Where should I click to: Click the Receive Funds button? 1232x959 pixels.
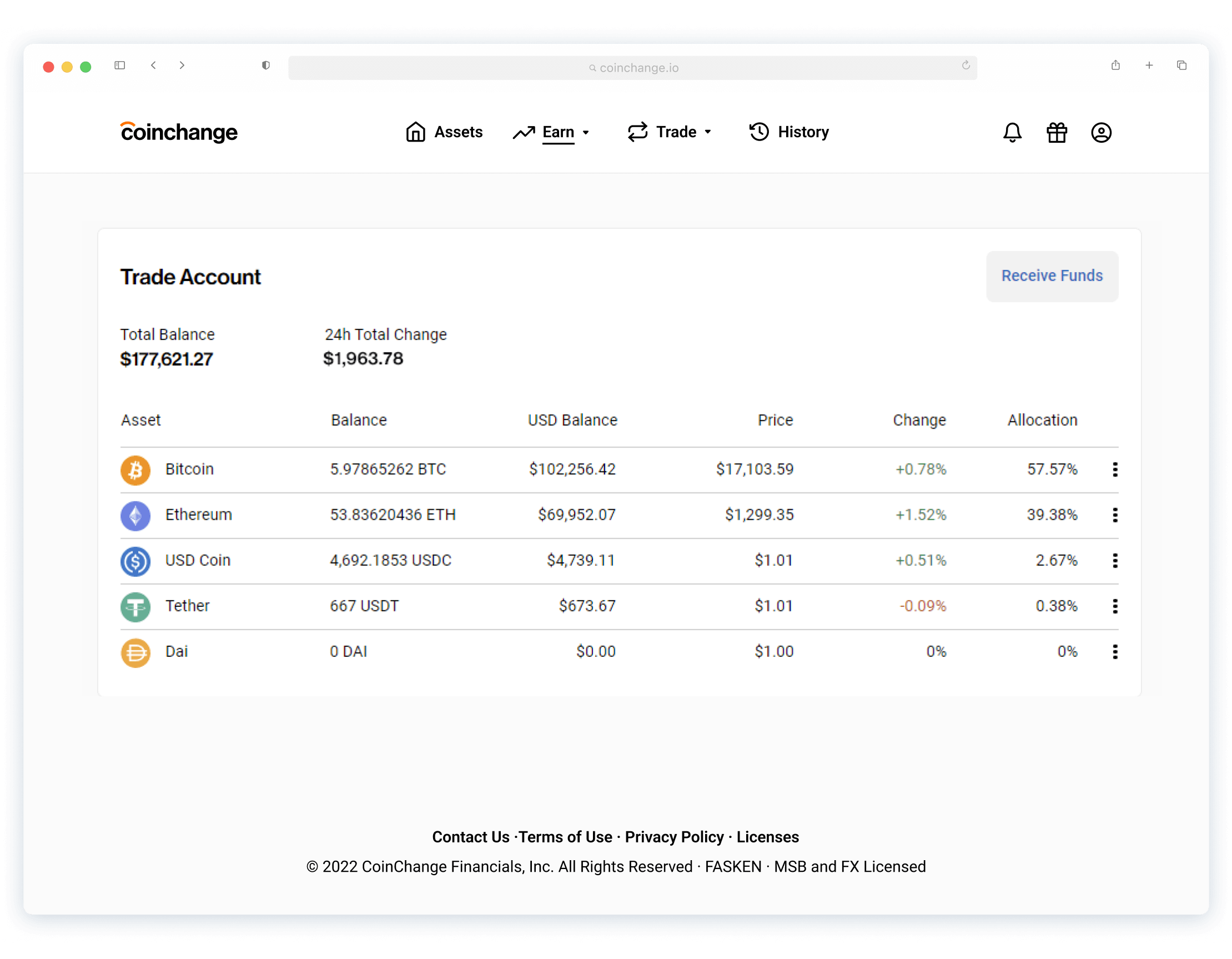(1052, 276)
